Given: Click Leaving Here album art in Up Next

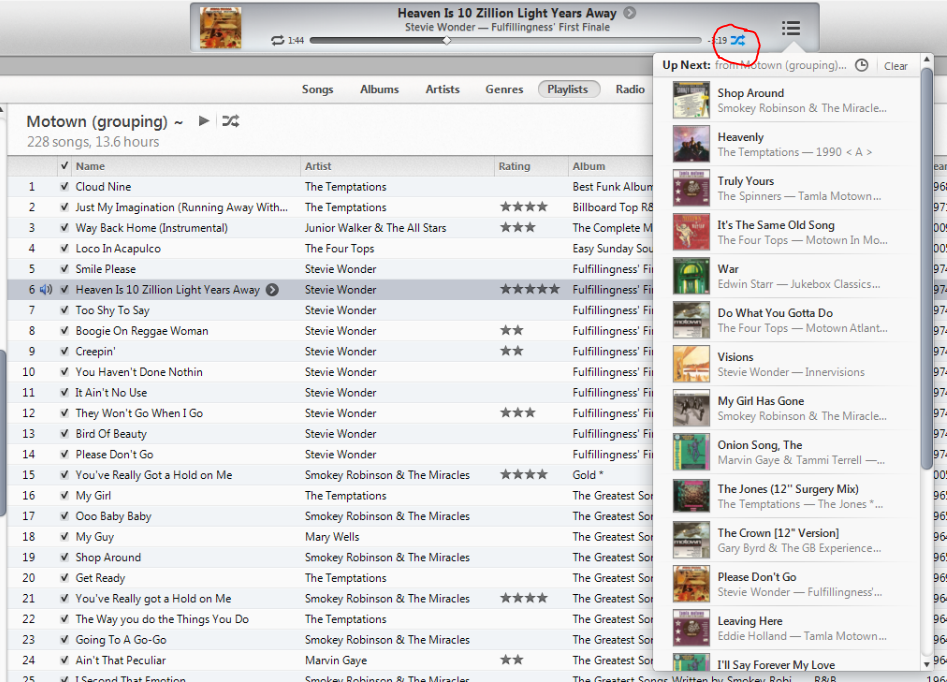Looking at the screenshot, I should coord(692,628).
